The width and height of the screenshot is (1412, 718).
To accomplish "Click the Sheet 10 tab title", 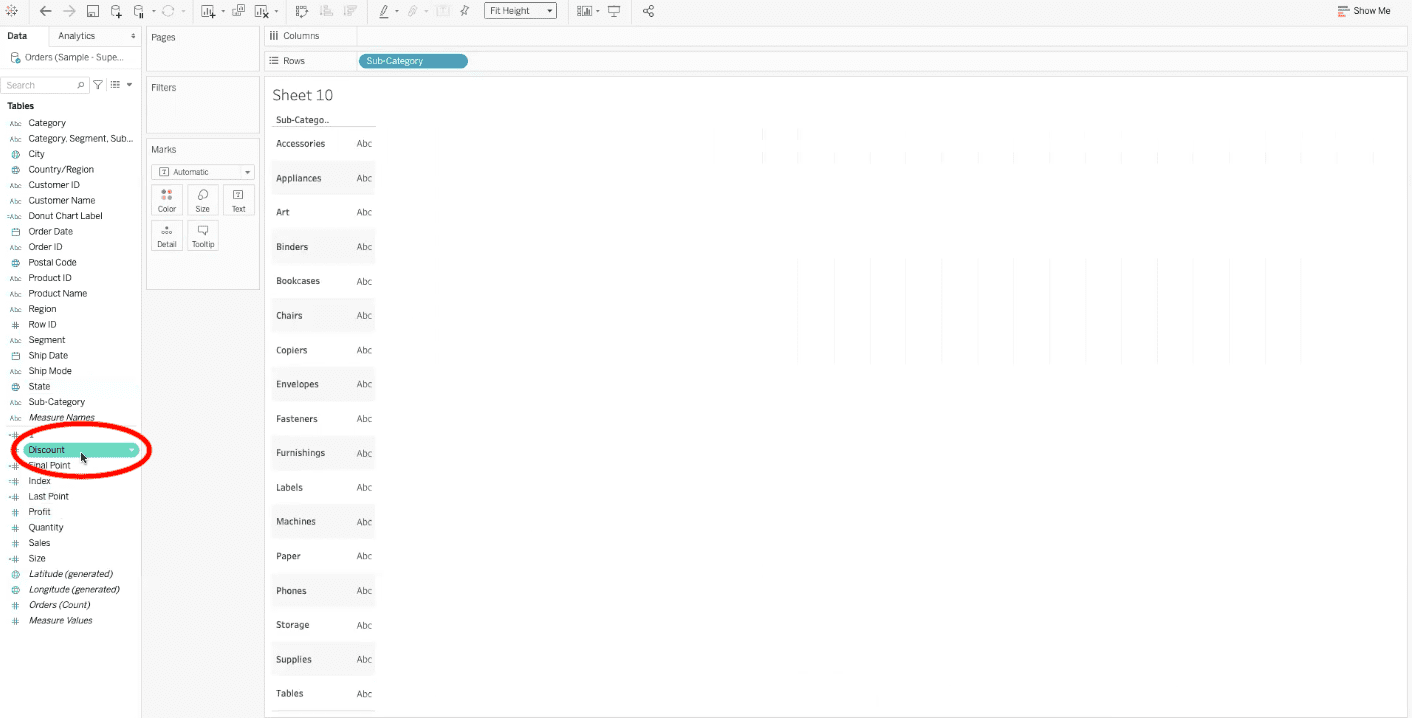I will pos(302,94).
